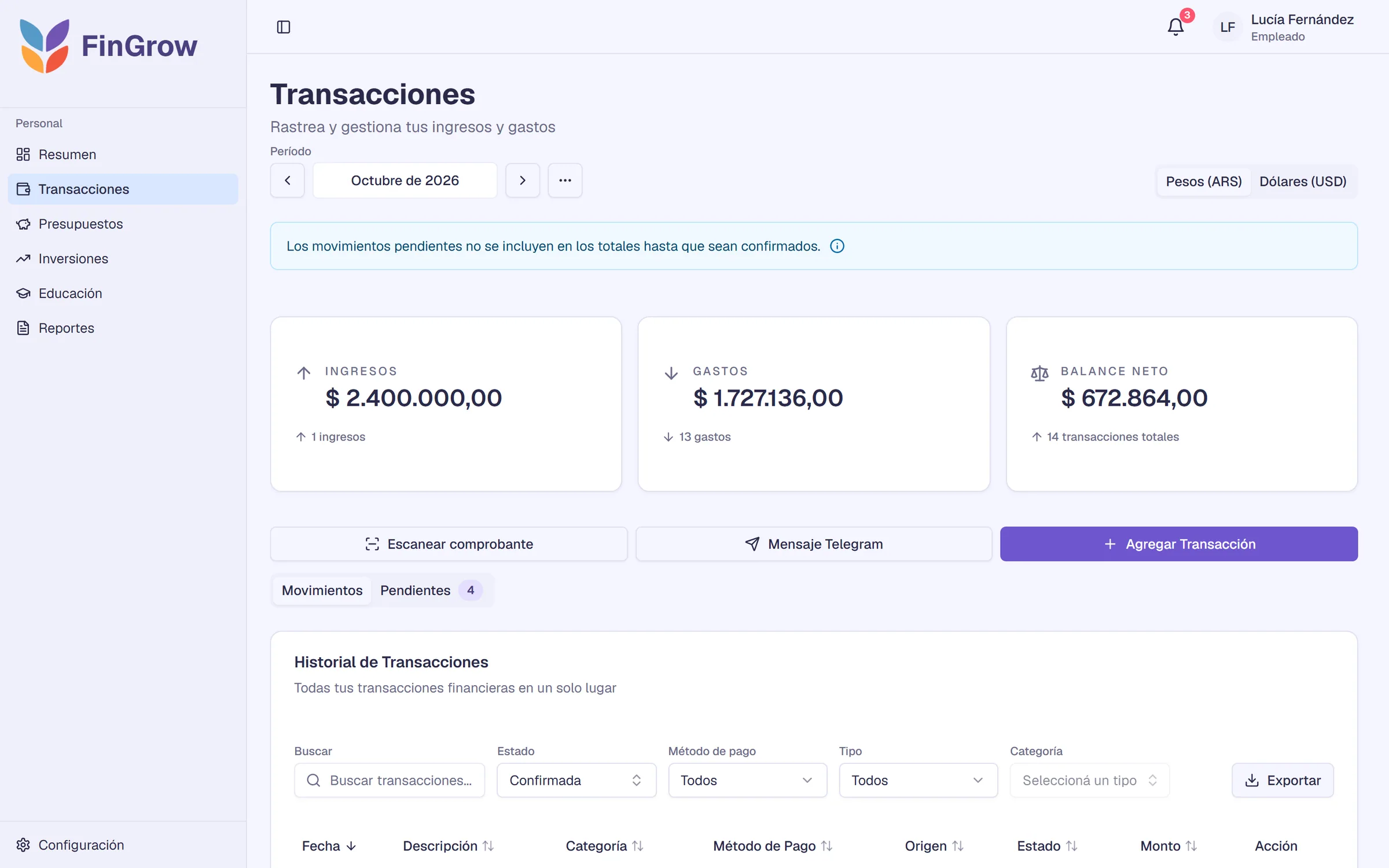Go to previous month with the left chevron
Image resolution: width=1389 pixels, height=868 pixels.
click(x=288, y=181)
